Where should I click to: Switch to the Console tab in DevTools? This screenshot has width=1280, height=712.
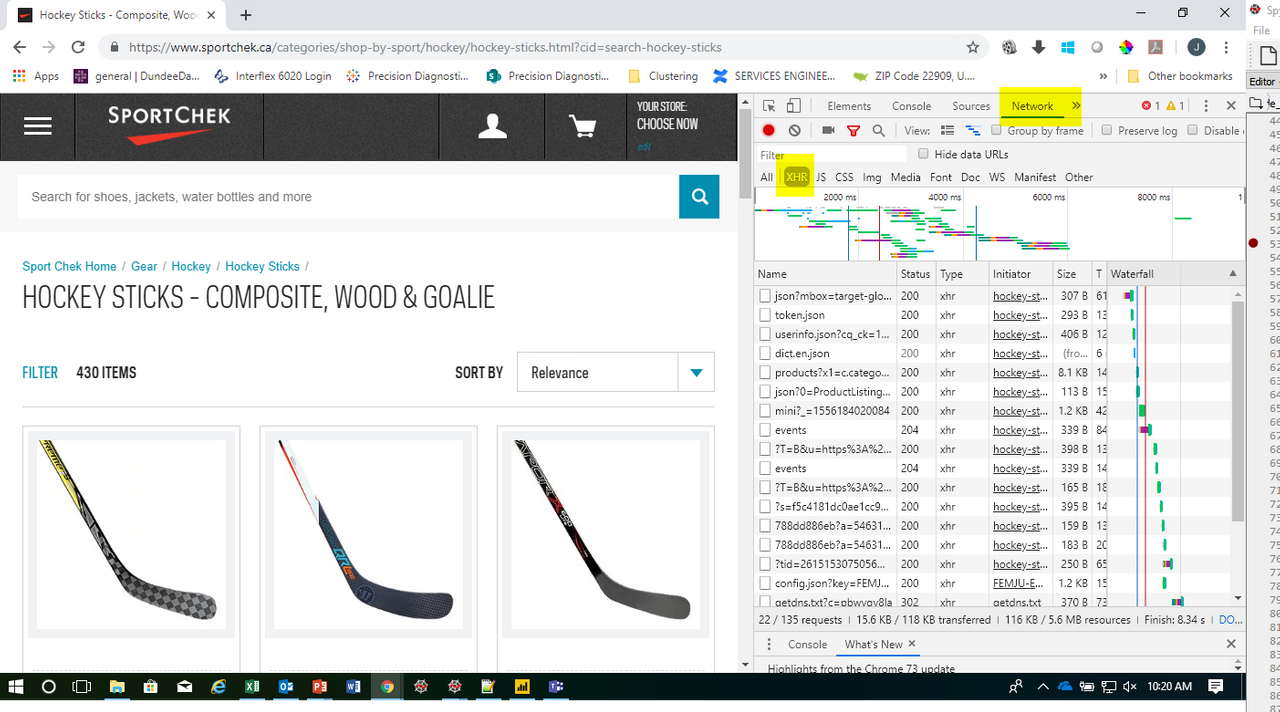(x=911, y=106)
